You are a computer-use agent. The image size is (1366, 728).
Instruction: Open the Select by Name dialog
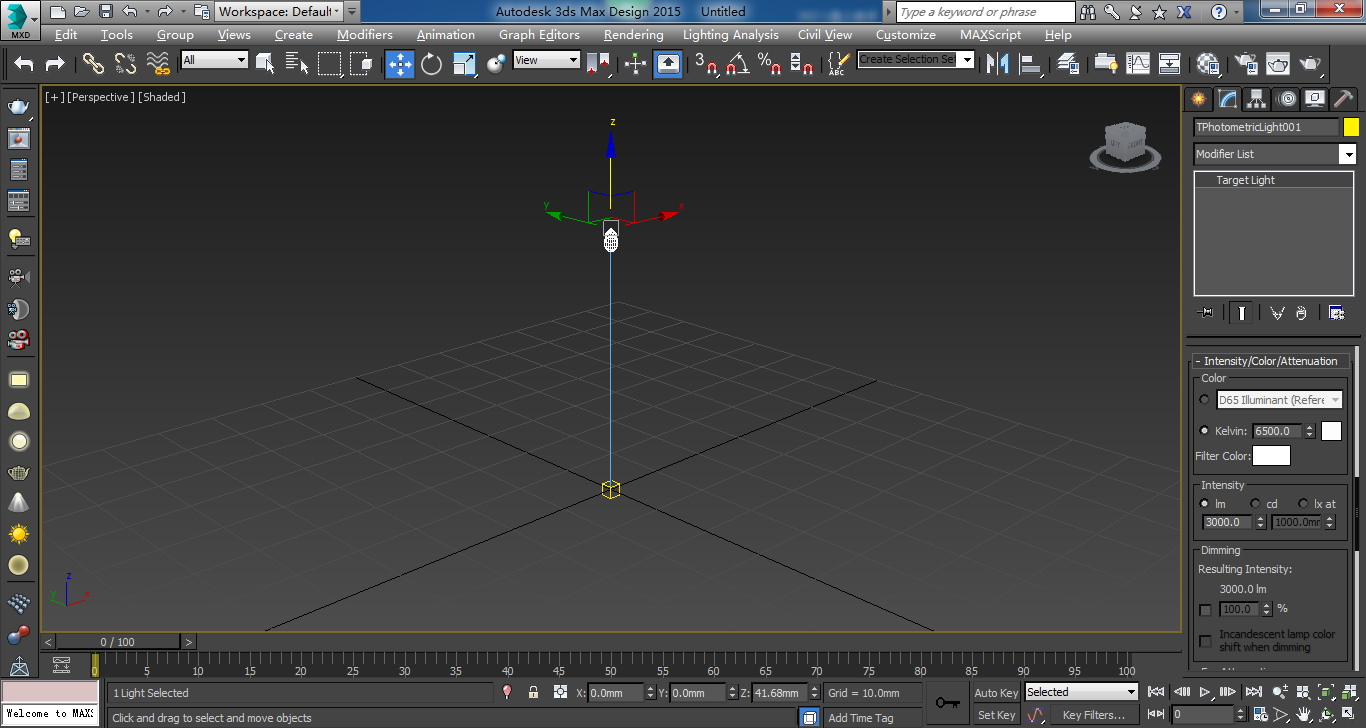(x=297, y=63)
